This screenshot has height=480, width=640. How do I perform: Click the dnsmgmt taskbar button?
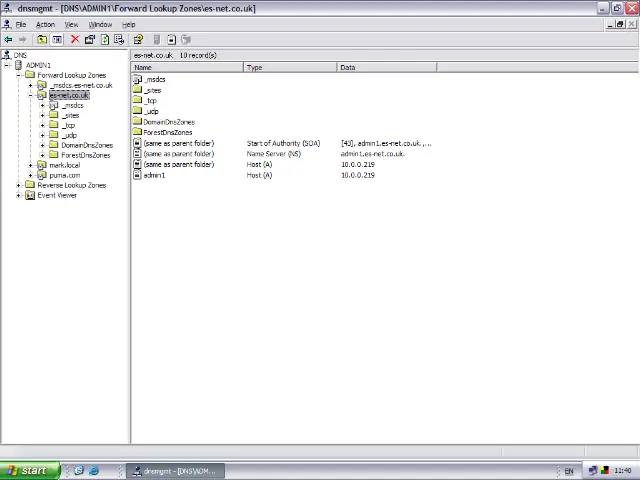[176, 471]
